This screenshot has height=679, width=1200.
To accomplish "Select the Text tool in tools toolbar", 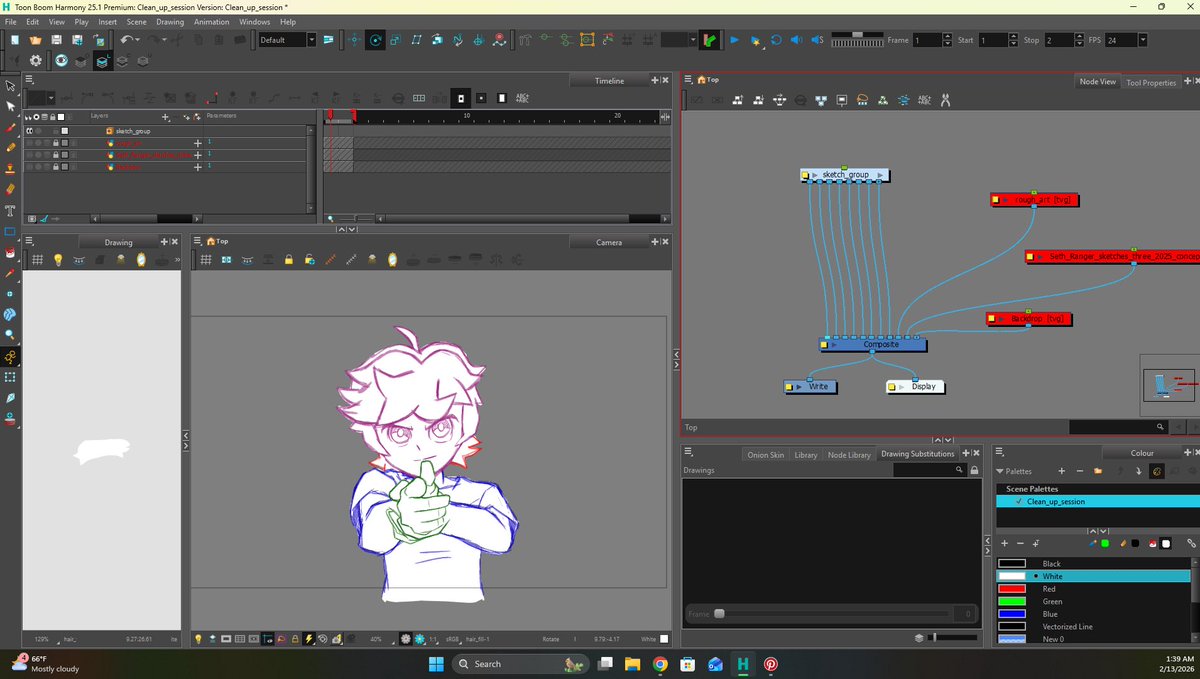I will tap(10, 210).
